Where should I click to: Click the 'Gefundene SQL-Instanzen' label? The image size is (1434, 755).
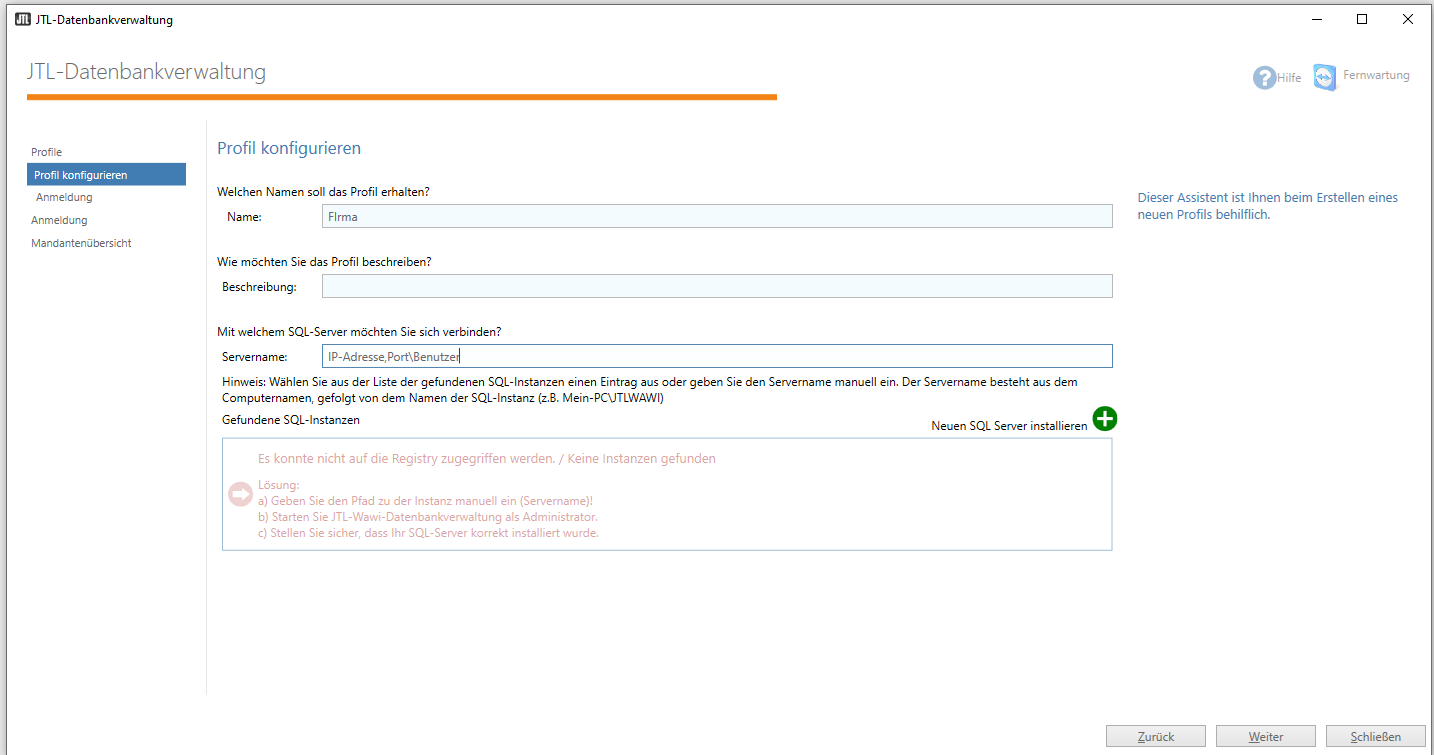[x=291, y=420]
